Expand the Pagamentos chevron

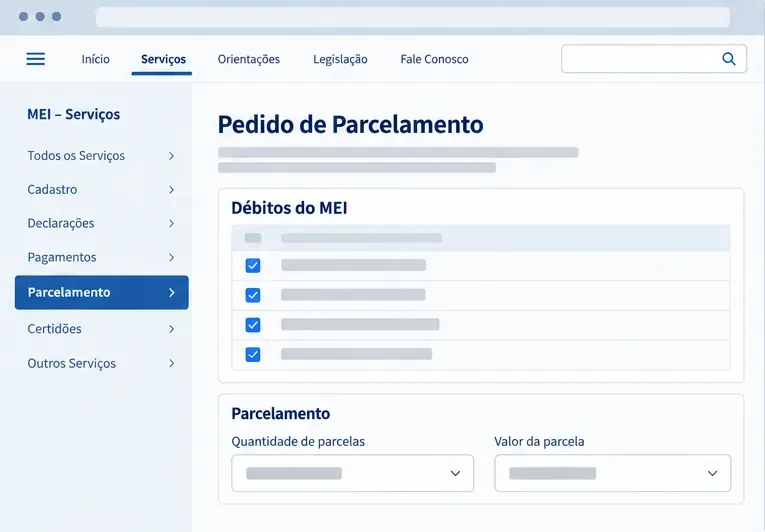pos(171,257)
